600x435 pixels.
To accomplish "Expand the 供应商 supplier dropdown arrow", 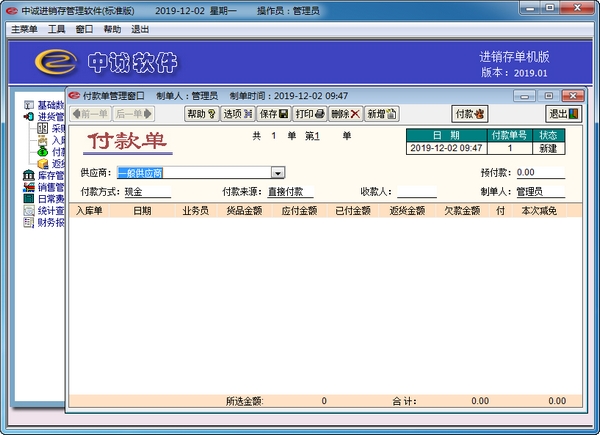I will coord(278,173).
